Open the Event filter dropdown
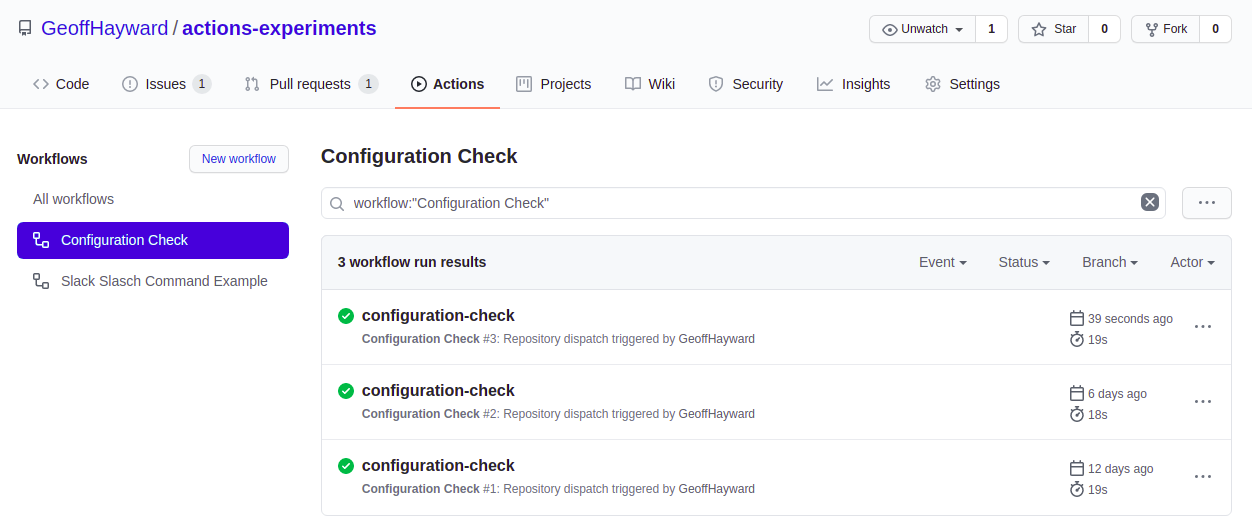Screen dimensions: 1252x531 [942, 262]
